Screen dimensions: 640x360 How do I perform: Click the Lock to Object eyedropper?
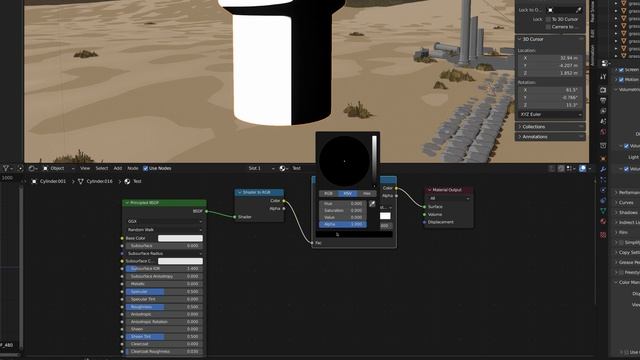(578, 10)
